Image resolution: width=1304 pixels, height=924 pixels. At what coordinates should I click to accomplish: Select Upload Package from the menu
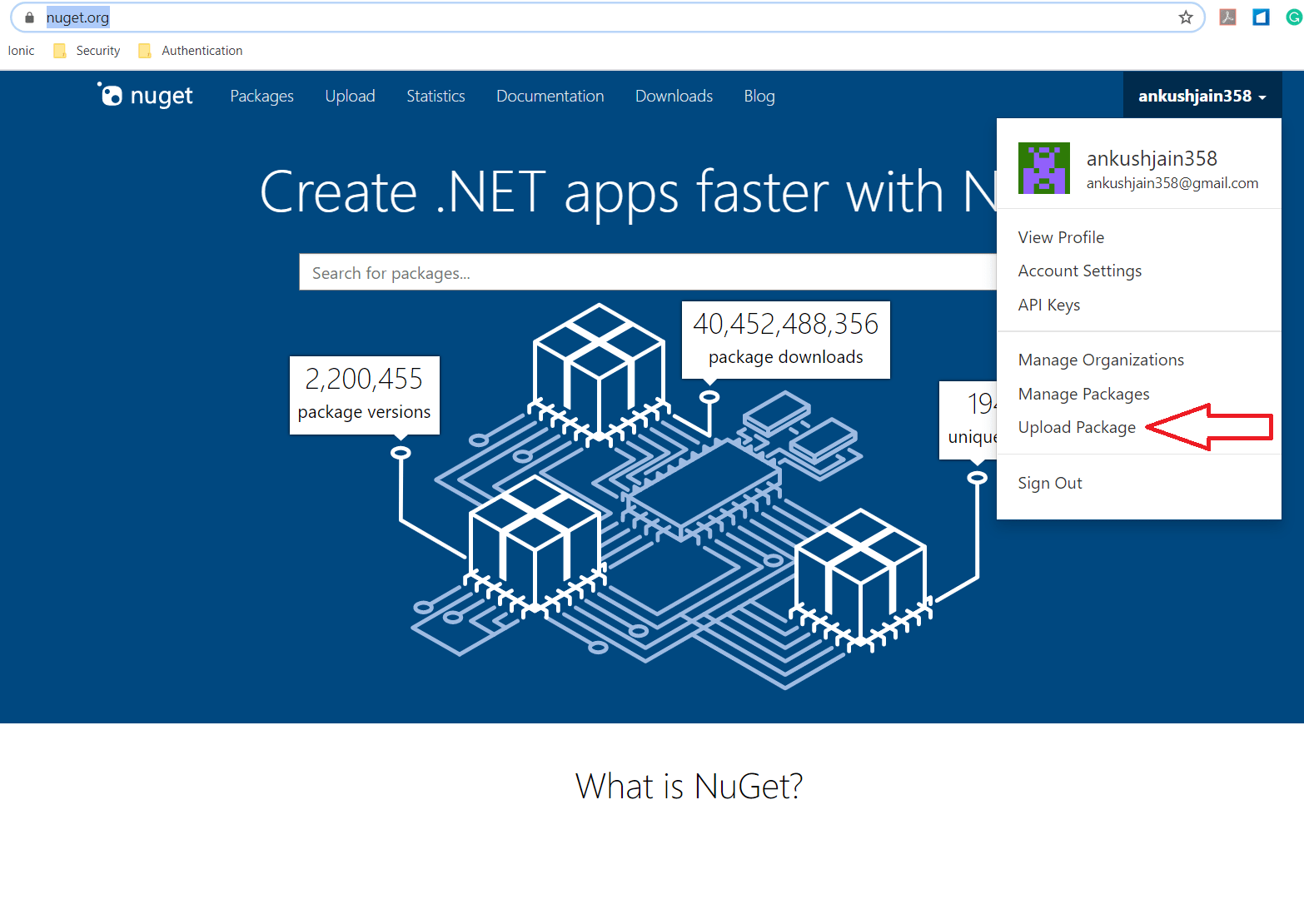point(1076,426)
